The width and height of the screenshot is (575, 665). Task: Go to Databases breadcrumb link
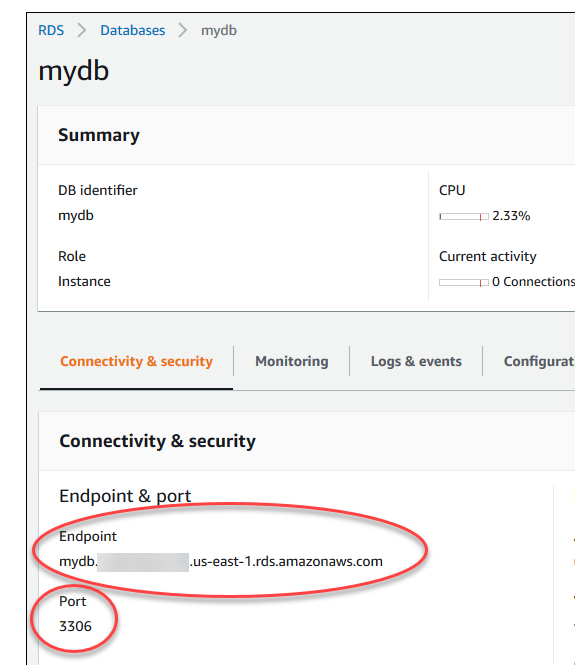pos(132,31)
